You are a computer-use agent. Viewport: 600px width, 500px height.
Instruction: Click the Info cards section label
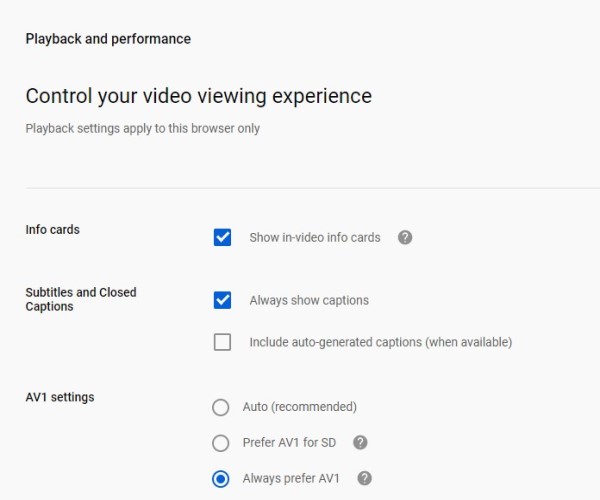pyautogui.click(x=52, y=230)
